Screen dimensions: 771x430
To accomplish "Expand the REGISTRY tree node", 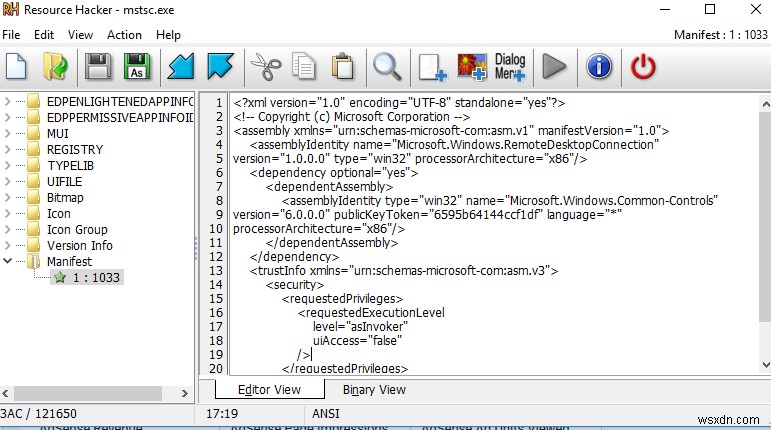I will pyautogui.click(x=7, y=149).
